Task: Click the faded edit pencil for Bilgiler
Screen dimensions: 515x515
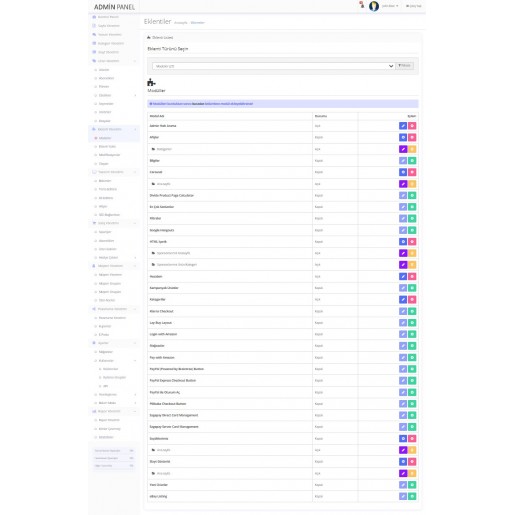Action: (x=403, y=161)
